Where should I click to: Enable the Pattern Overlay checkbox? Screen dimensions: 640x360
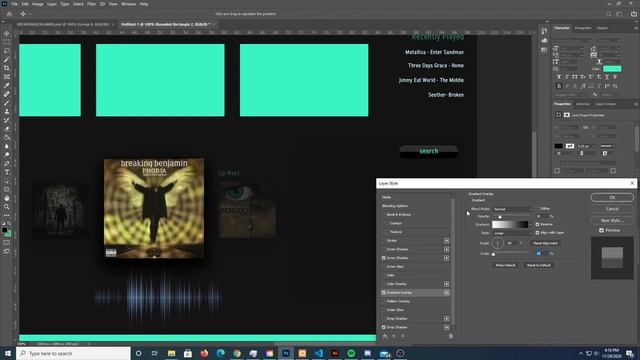coord(384,301)
